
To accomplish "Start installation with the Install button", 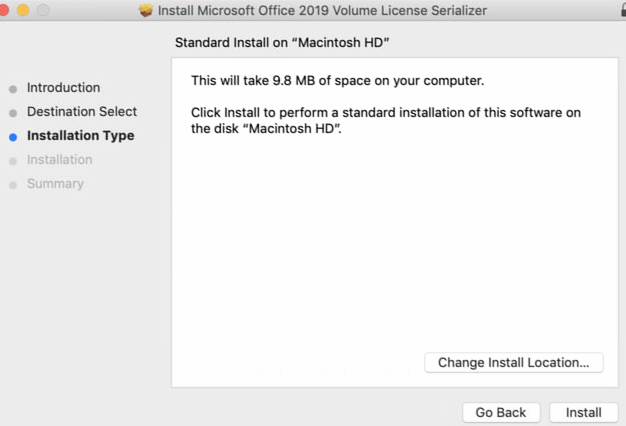I will pos(583,412).
